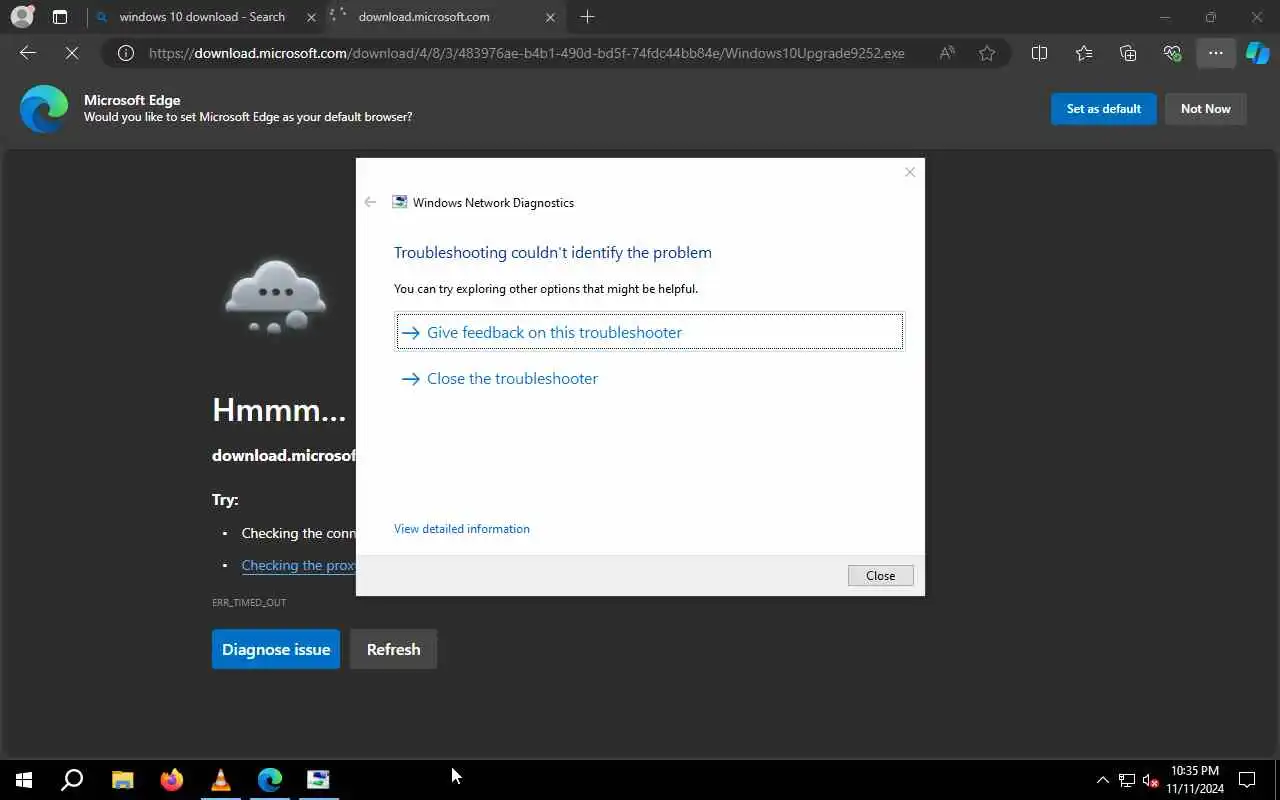Screen dimensions: 1280x800
Task: Open a new tab with the plus button
Action: pyautogui.click(x=588, y=17)
